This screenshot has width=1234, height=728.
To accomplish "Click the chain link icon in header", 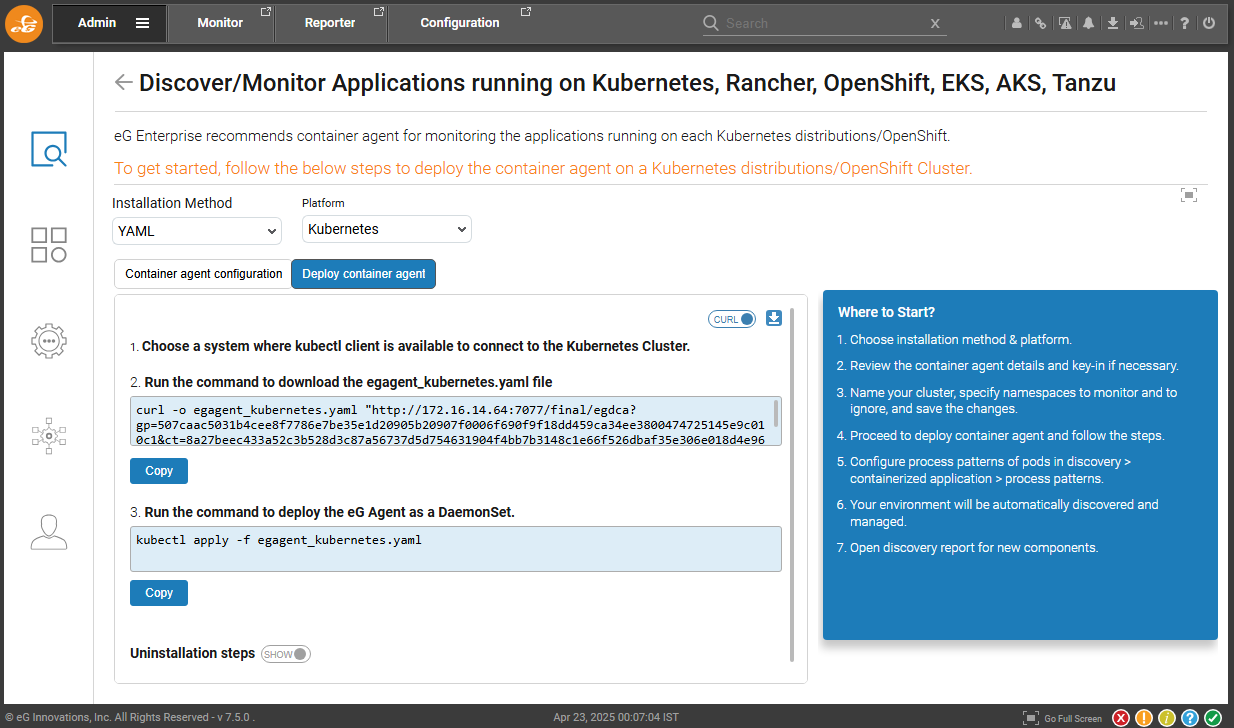I will tap(1041, 23).
